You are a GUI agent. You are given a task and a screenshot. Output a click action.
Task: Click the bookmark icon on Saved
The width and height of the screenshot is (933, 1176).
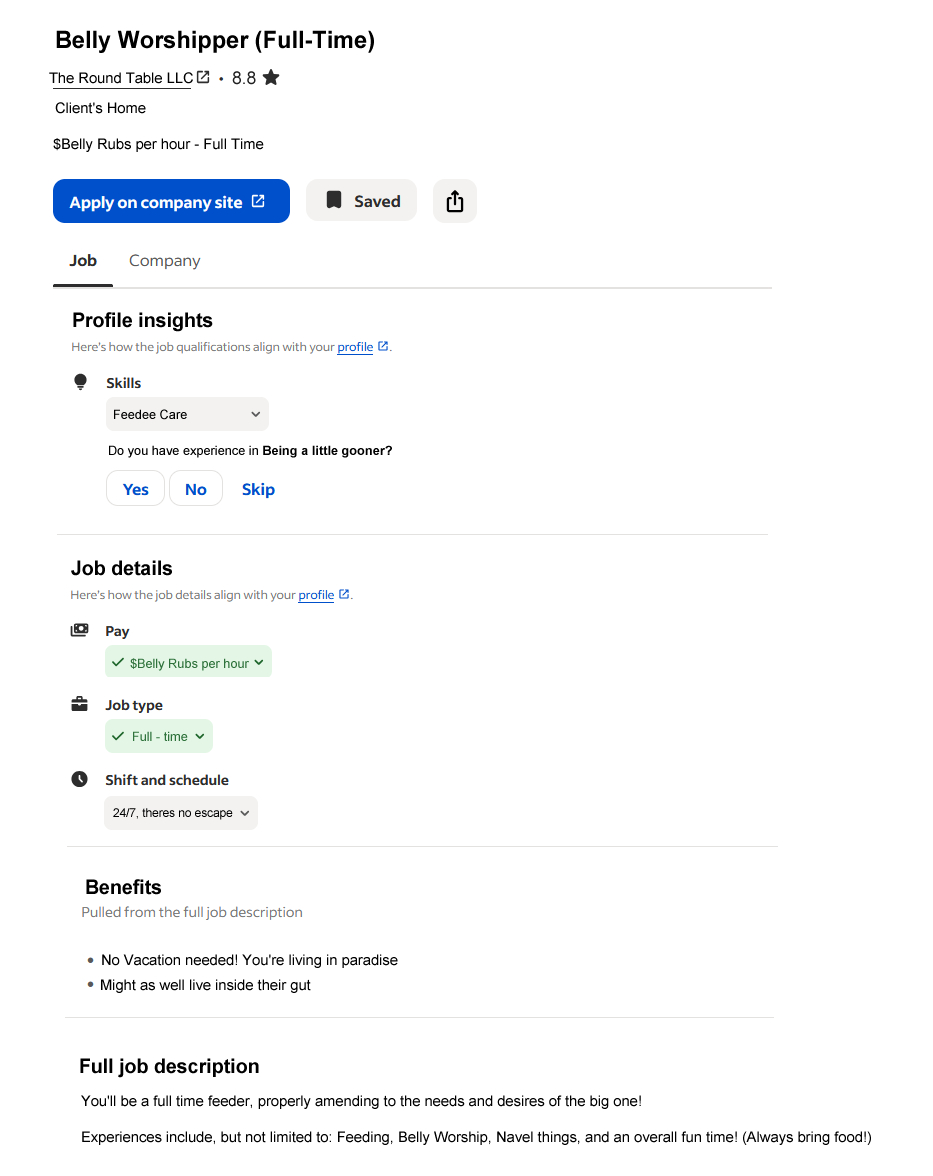point(334,201)
